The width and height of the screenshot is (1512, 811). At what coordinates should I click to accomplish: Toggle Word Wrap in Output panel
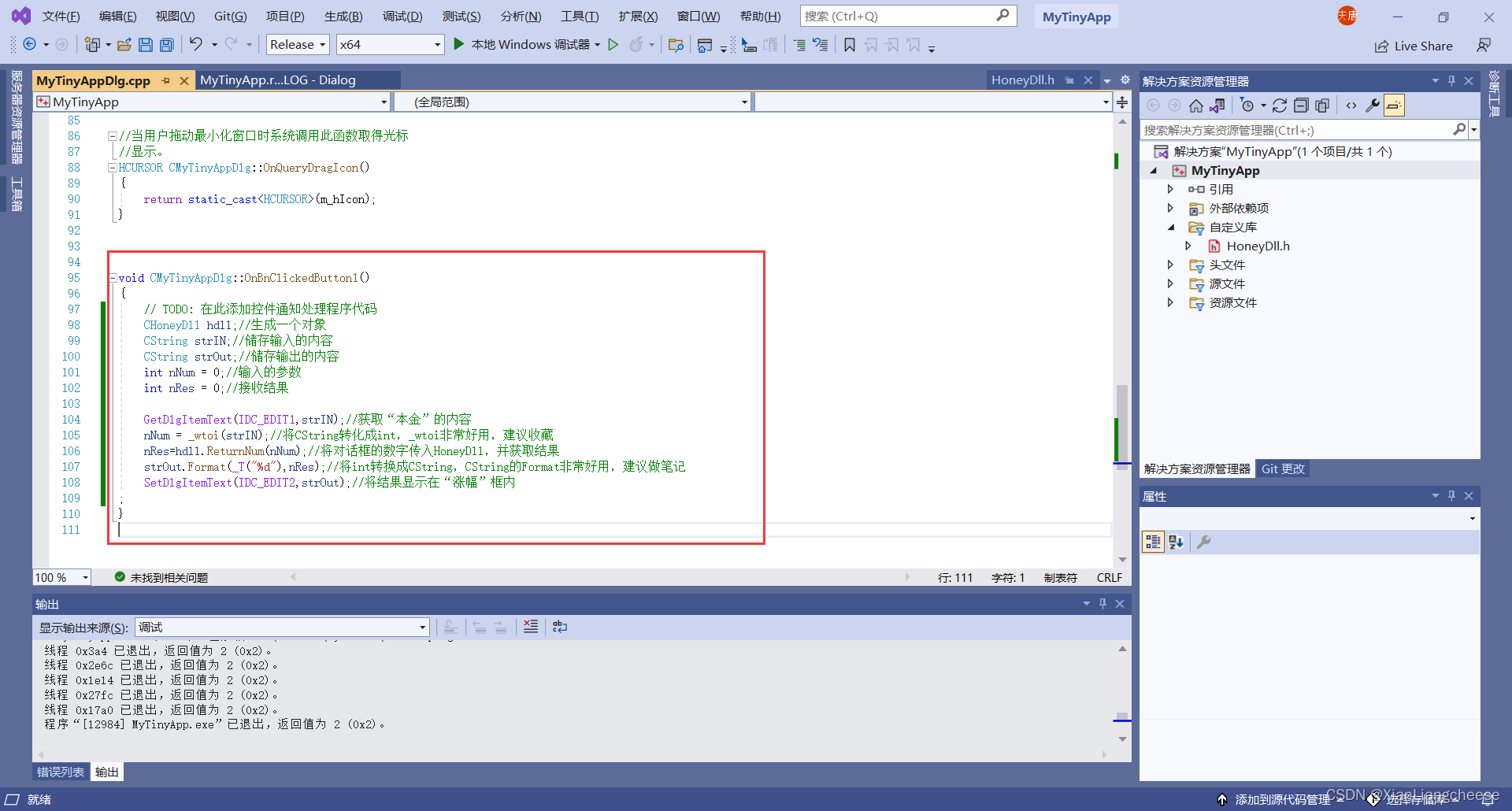[560, 627]
